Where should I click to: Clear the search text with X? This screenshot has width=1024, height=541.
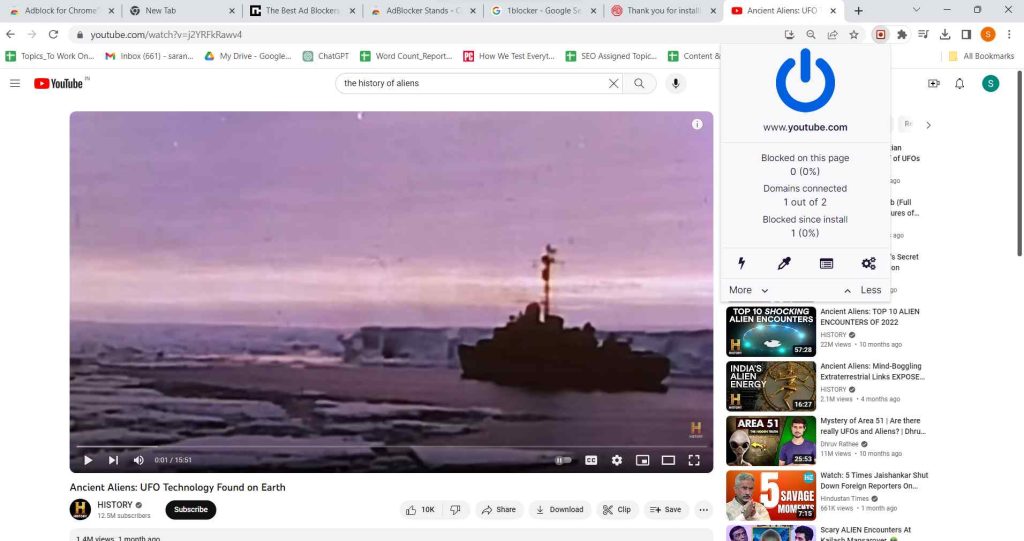pyautogui.click(x=613, y=84)
